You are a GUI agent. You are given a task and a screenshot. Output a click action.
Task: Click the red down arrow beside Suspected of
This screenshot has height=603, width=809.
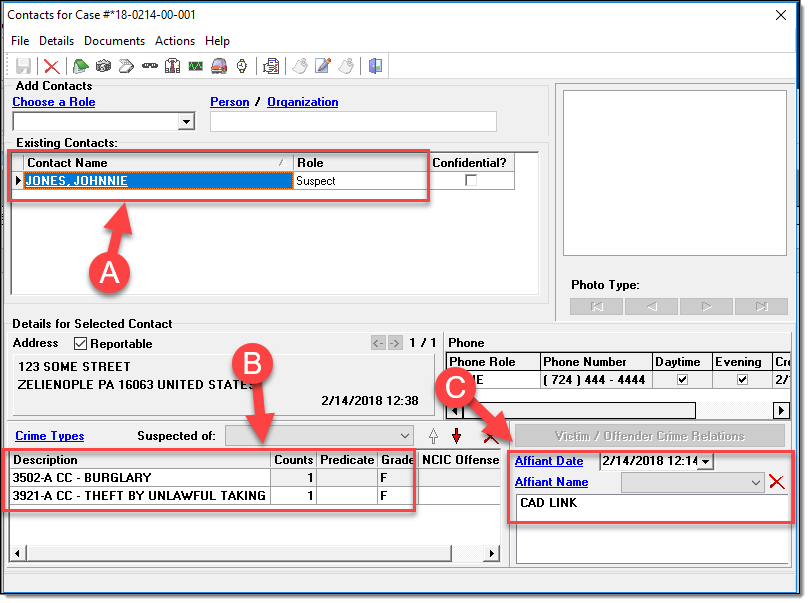[457, 435]
